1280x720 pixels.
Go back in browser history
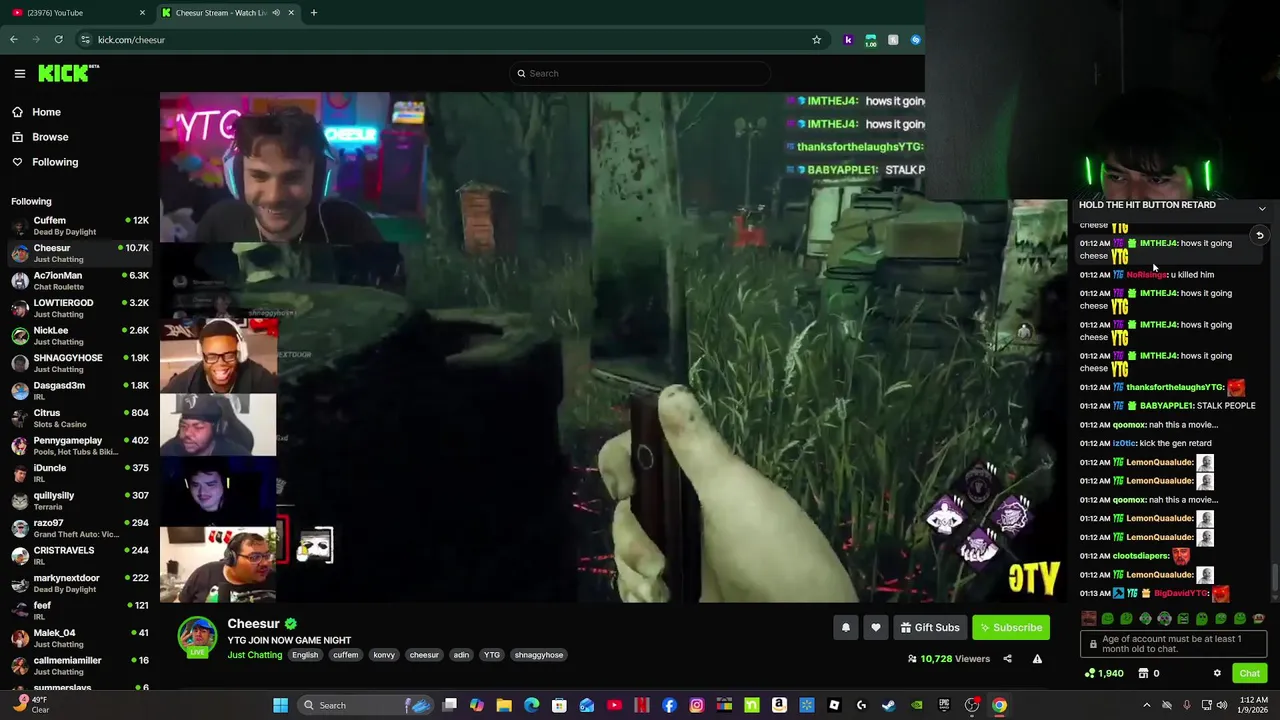[x=14, y=40]
